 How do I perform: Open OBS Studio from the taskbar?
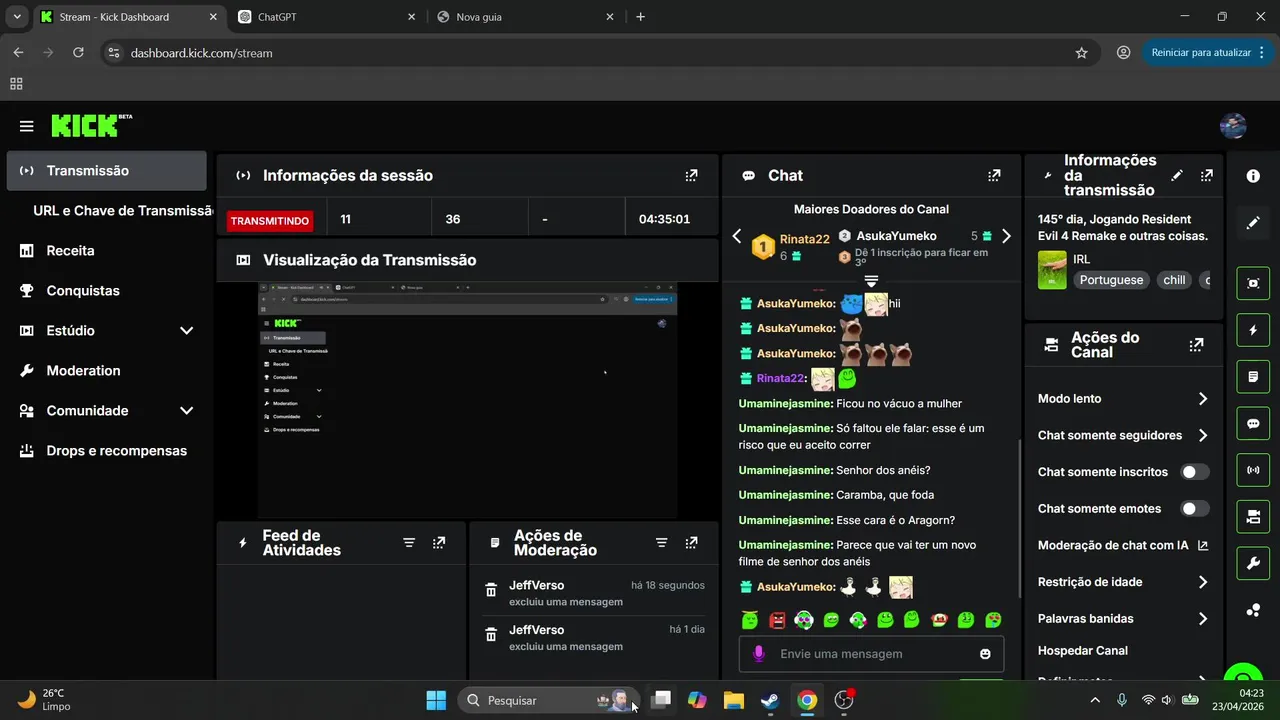[x=844, y=700]
